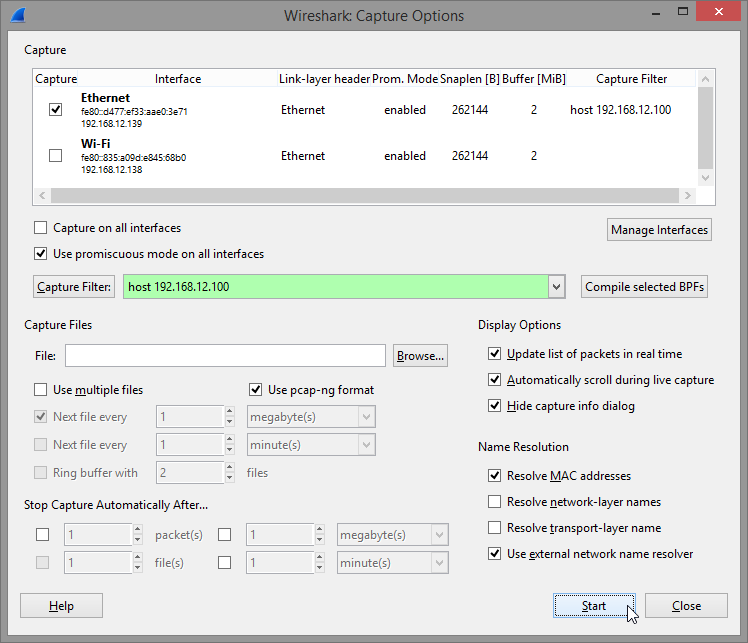Enable Resolve transport-layer name
This screenshot has height=643, width=748.
coord(494,528)
